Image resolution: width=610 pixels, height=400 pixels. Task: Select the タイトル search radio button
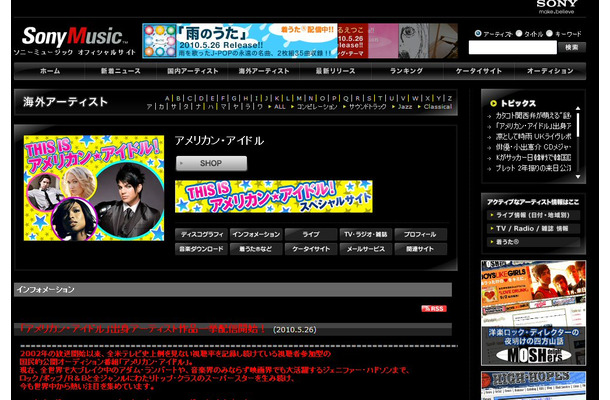pos(519,33)
